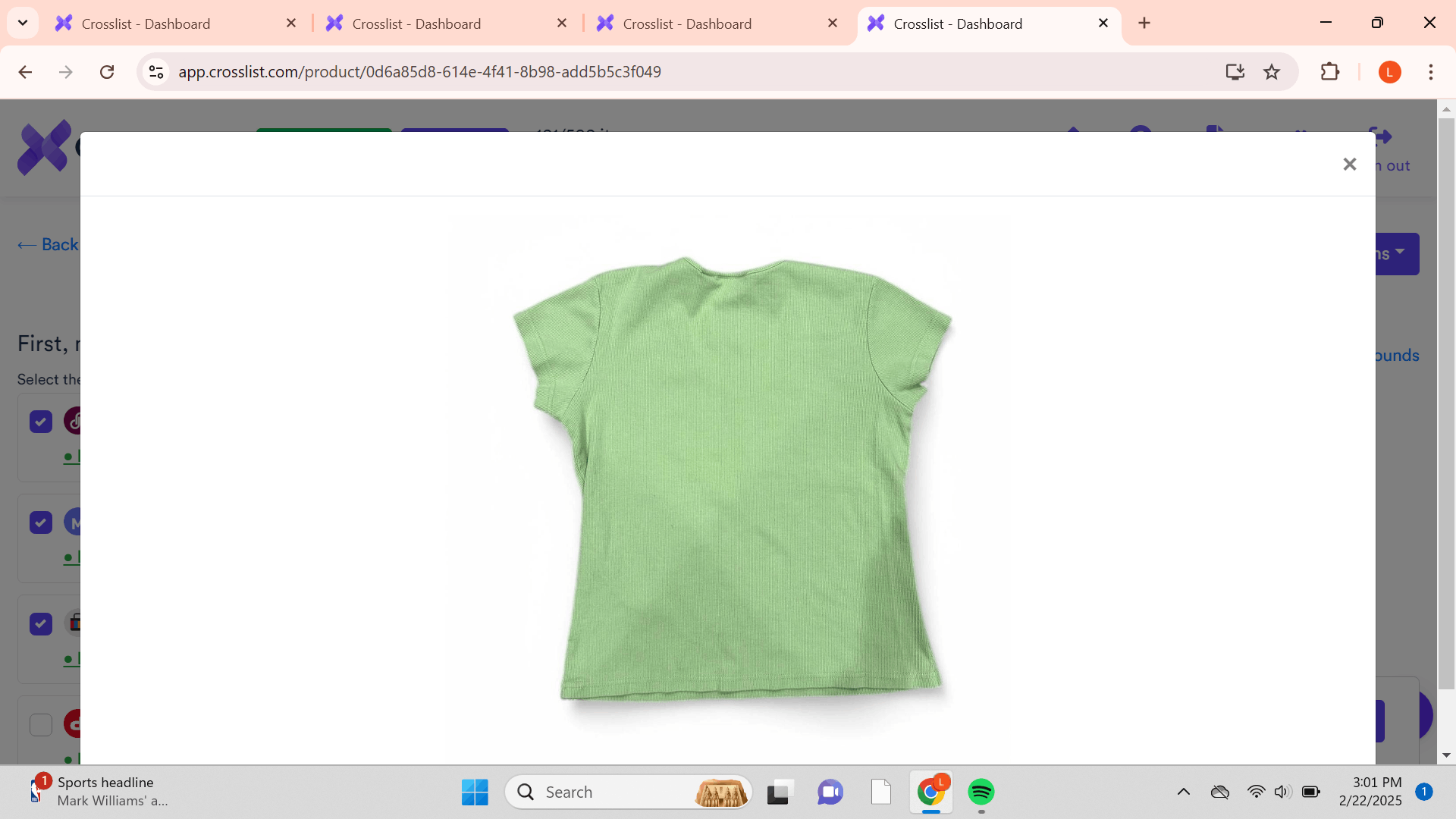The height and width of the screenshot is (819, 1456).
Task: Close the first Crosslist Dashboard tab
Action: point(291,24)
